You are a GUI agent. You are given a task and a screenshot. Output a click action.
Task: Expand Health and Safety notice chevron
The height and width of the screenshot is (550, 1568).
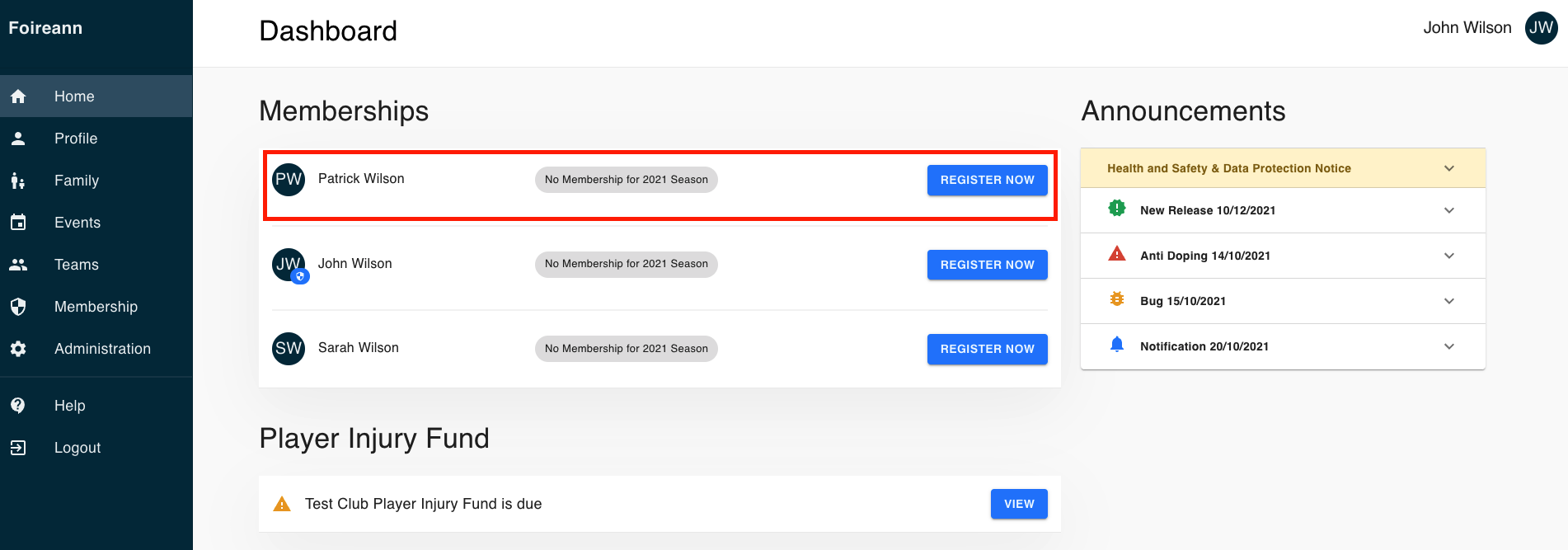tap(1449, 168)
